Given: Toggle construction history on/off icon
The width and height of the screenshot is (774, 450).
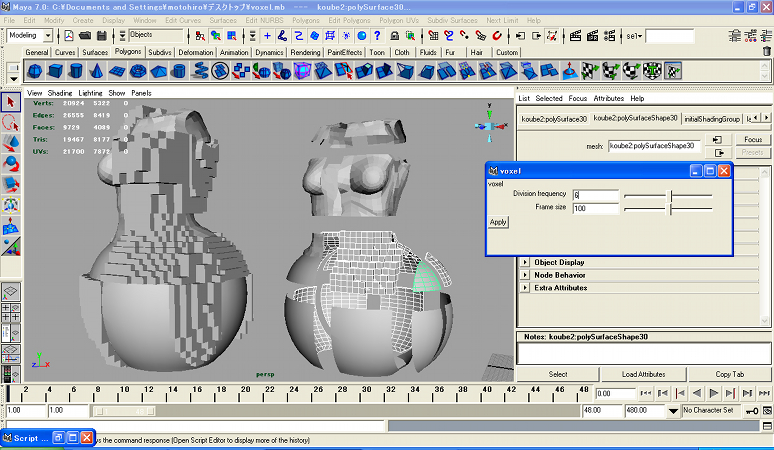Looking at the screenshot, I should coord(552,36).
